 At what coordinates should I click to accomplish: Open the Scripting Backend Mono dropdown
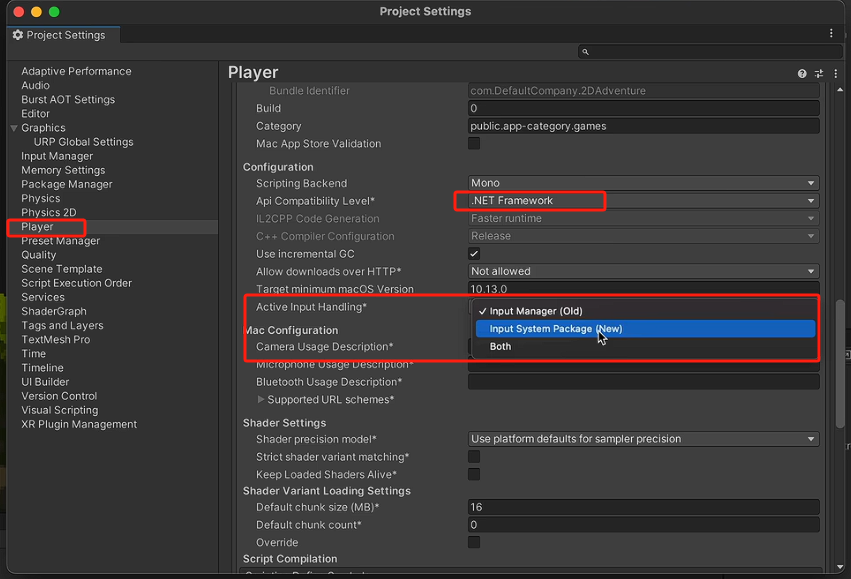(x=644, y=183)
